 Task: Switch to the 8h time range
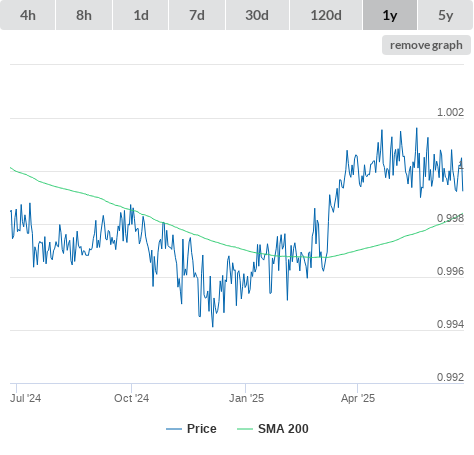pyautogui.click(x=84, y=15)
